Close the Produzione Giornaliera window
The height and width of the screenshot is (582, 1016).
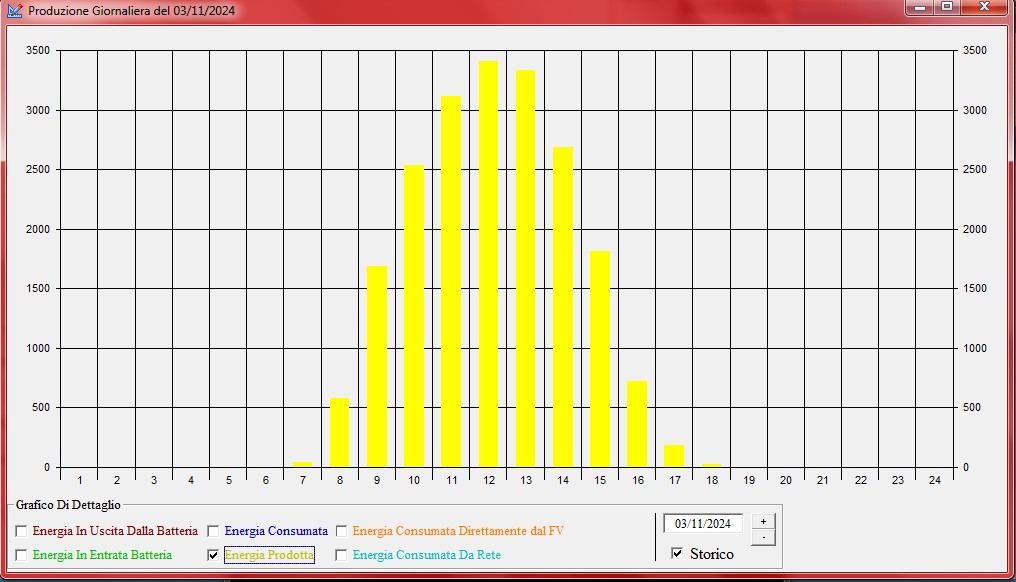tap(985, 8)
